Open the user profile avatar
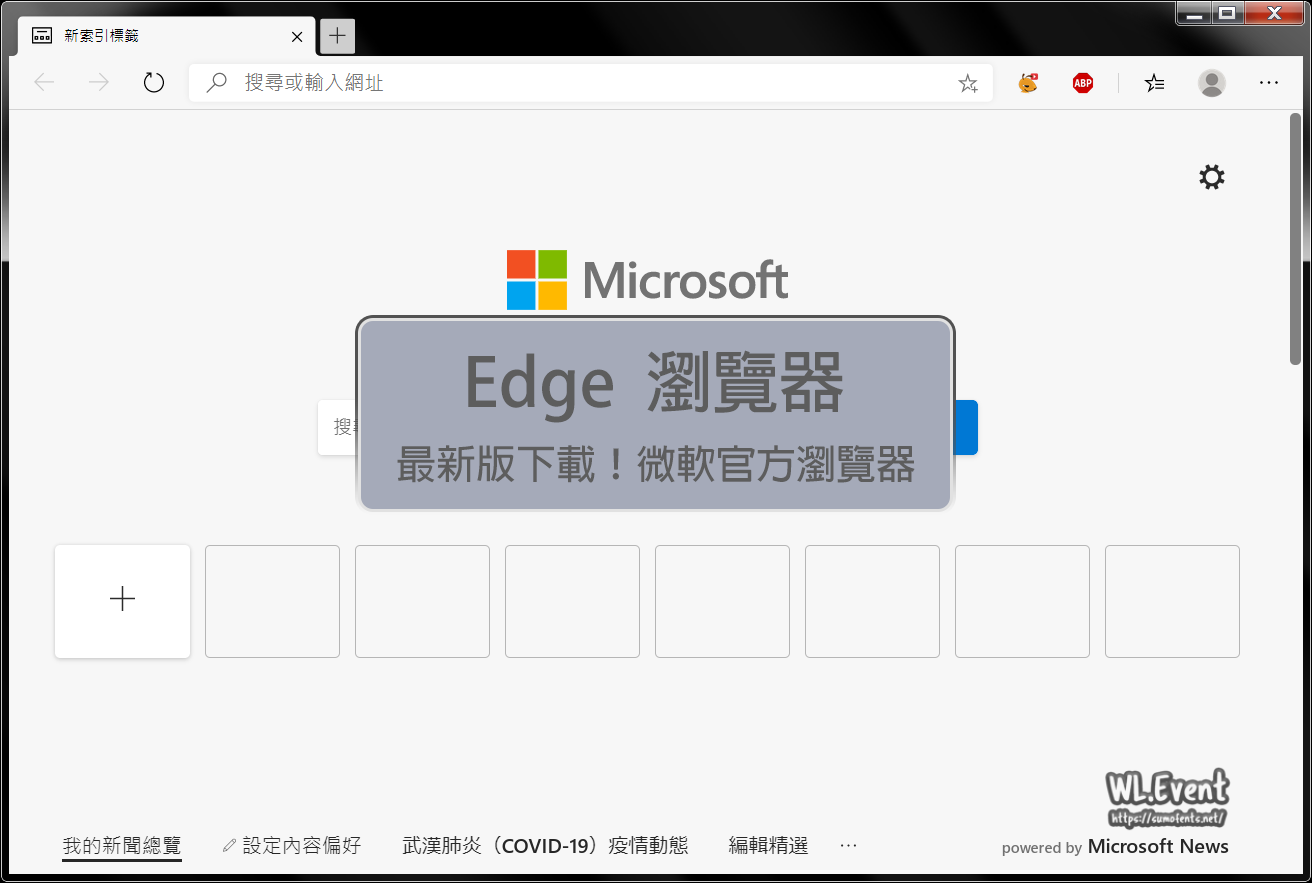Screen dimensions: 1312x883 coord(1212,83)
